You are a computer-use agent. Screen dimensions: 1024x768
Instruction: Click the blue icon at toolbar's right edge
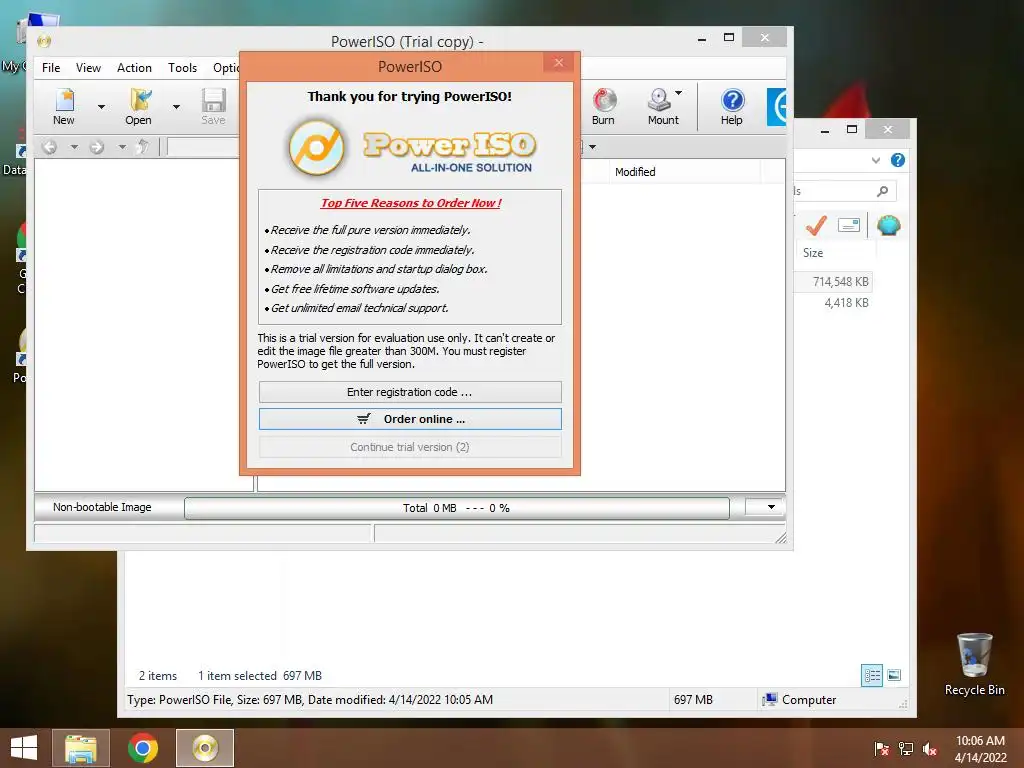point(776,106)
